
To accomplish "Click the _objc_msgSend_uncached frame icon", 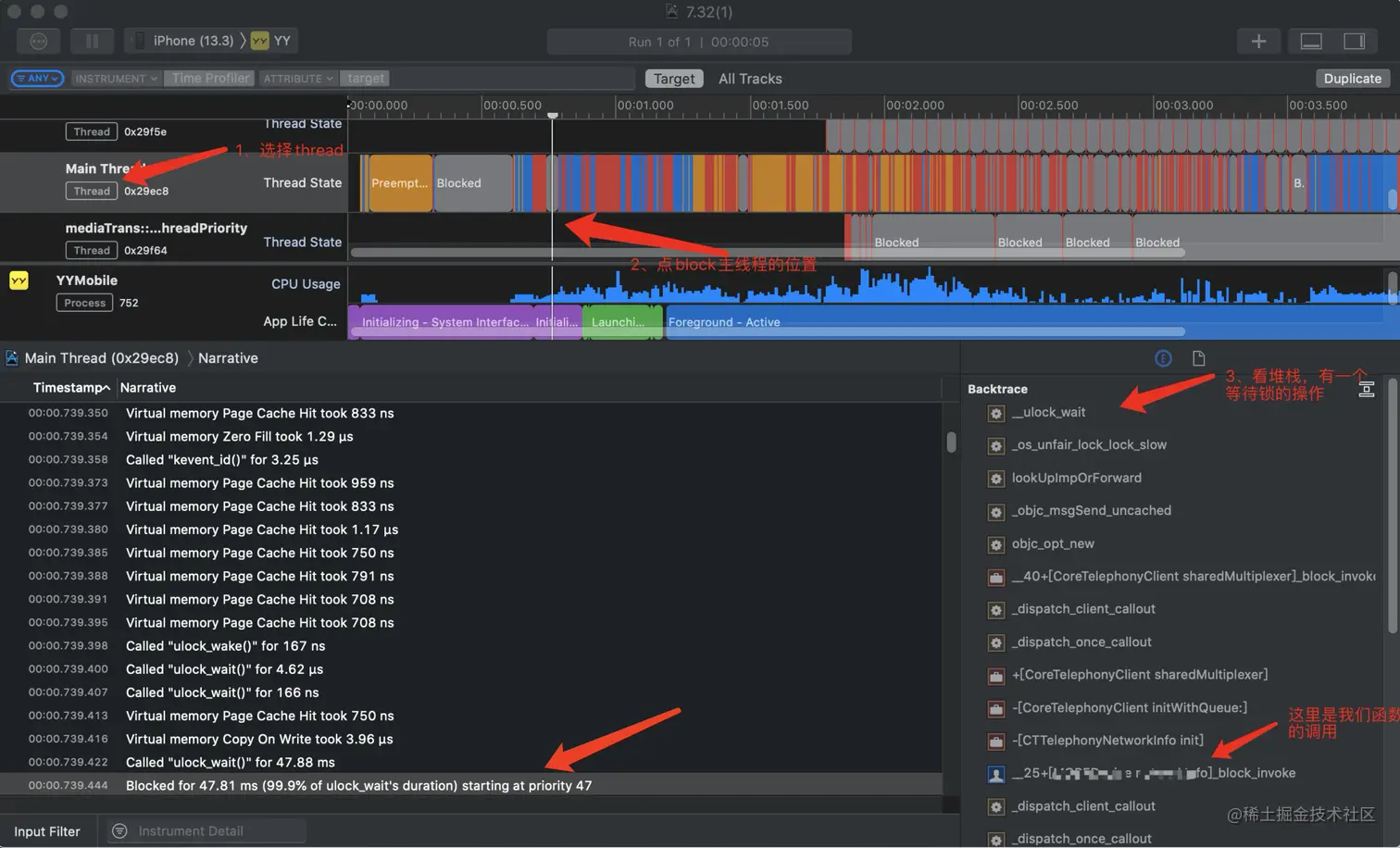I will [996, 511].
